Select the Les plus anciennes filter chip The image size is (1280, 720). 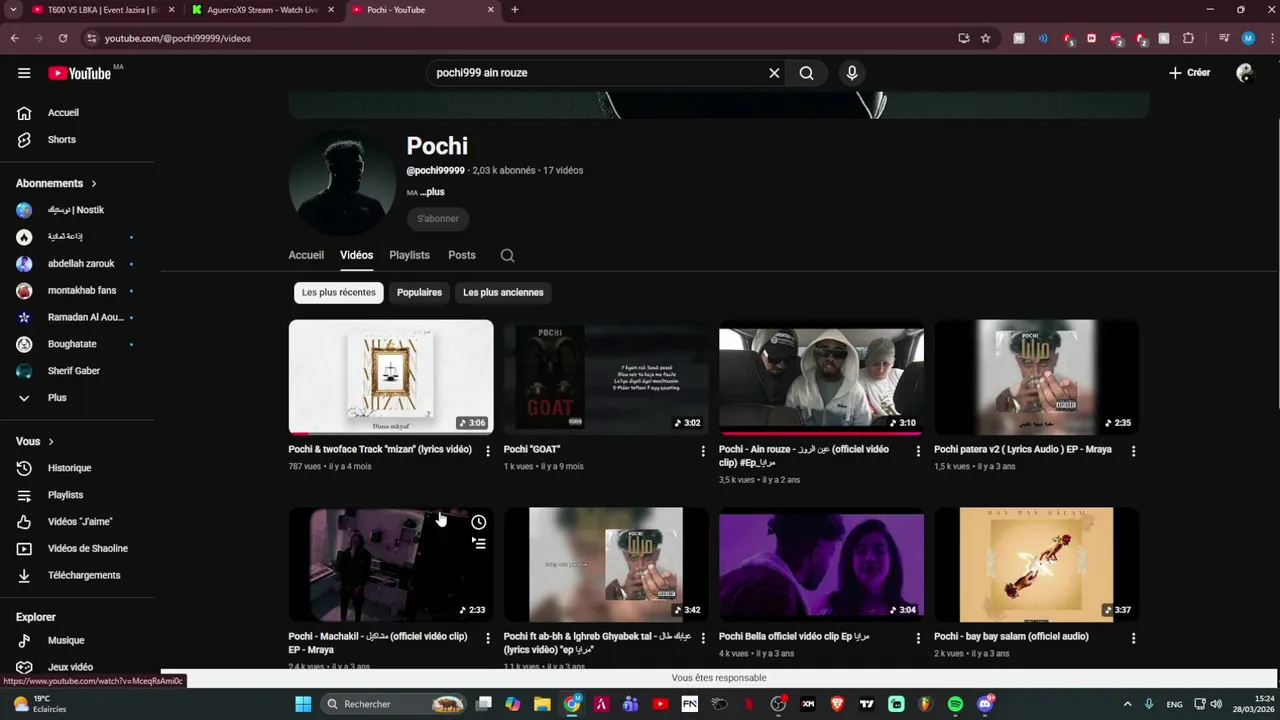pos(503,292)
